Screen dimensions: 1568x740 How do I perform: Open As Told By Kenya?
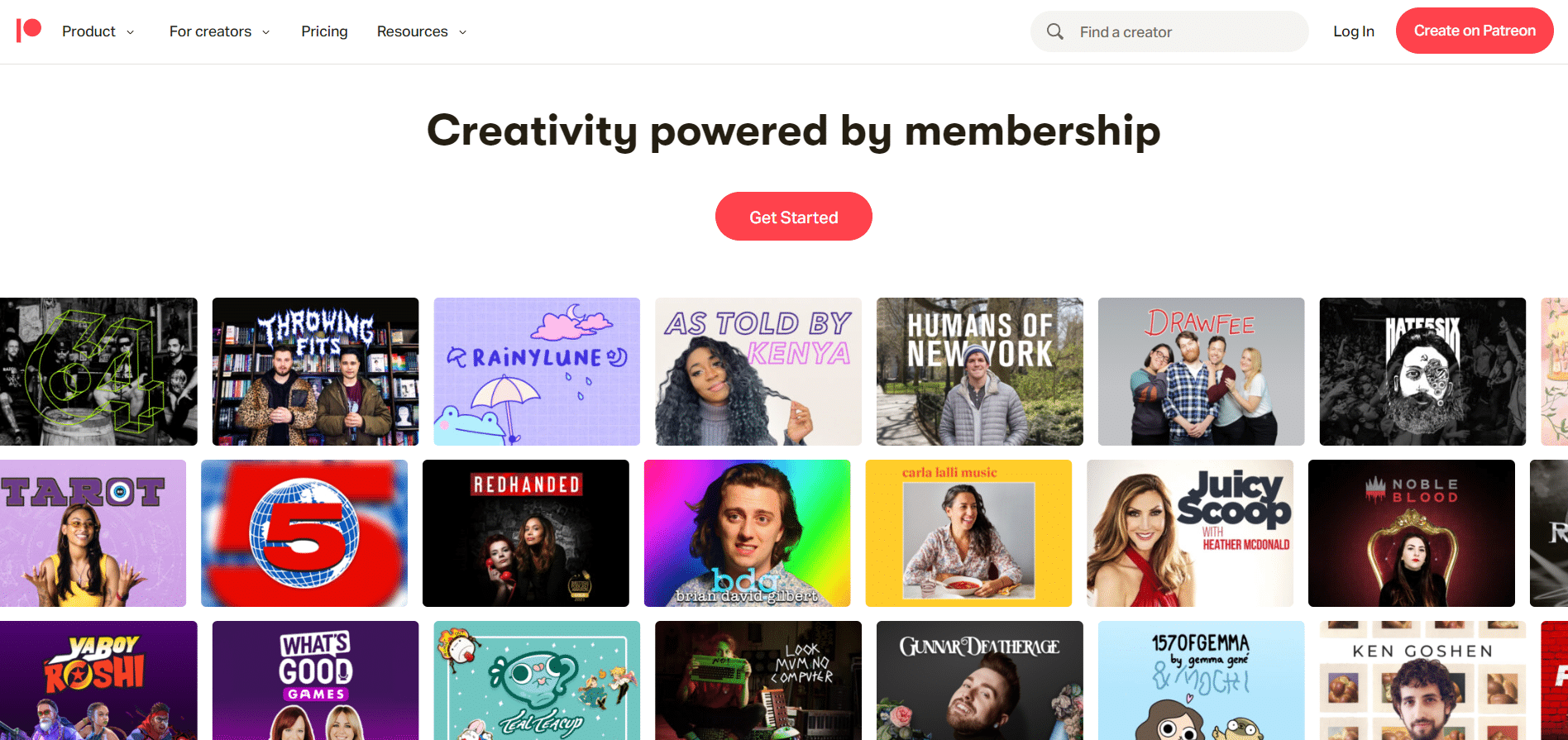(x=758, y=371)
